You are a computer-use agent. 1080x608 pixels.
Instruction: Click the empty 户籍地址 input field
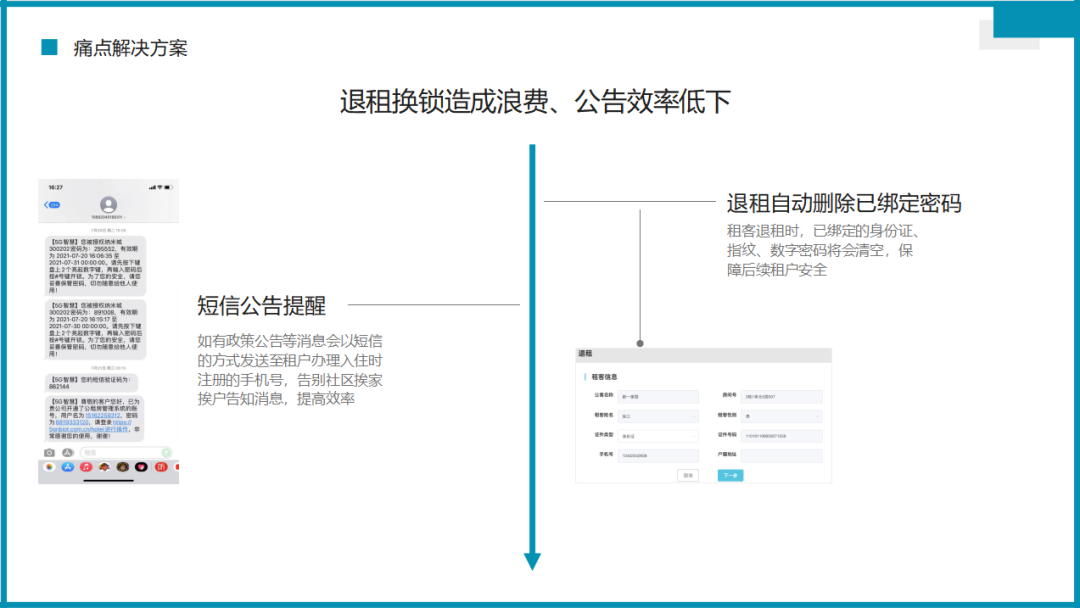781,456
